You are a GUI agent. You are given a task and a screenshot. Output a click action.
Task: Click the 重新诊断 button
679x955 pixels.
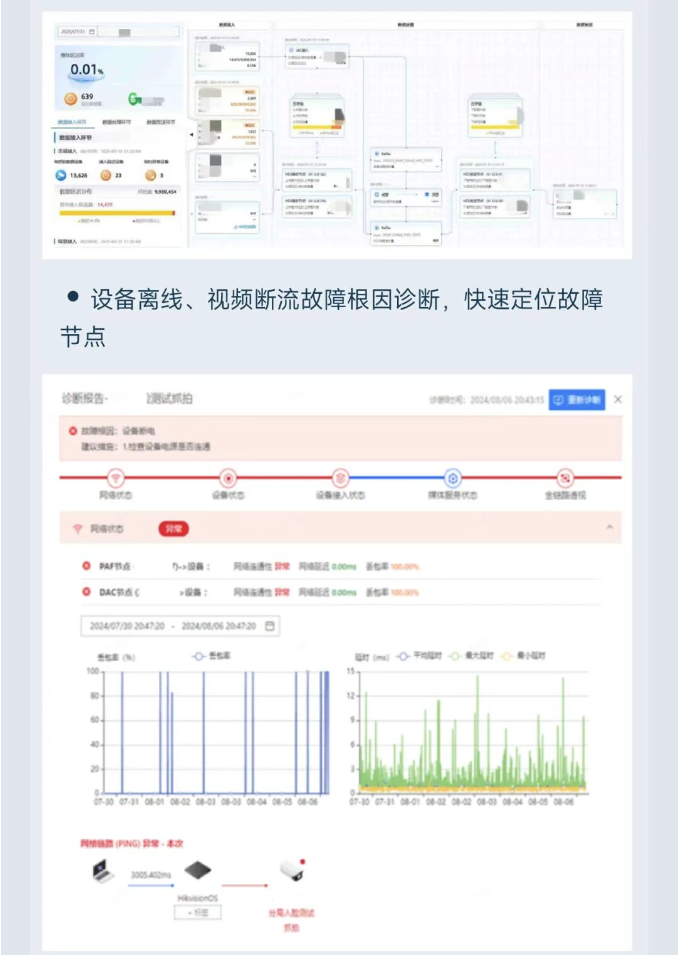pyautogui.click(x=578, y=399)
